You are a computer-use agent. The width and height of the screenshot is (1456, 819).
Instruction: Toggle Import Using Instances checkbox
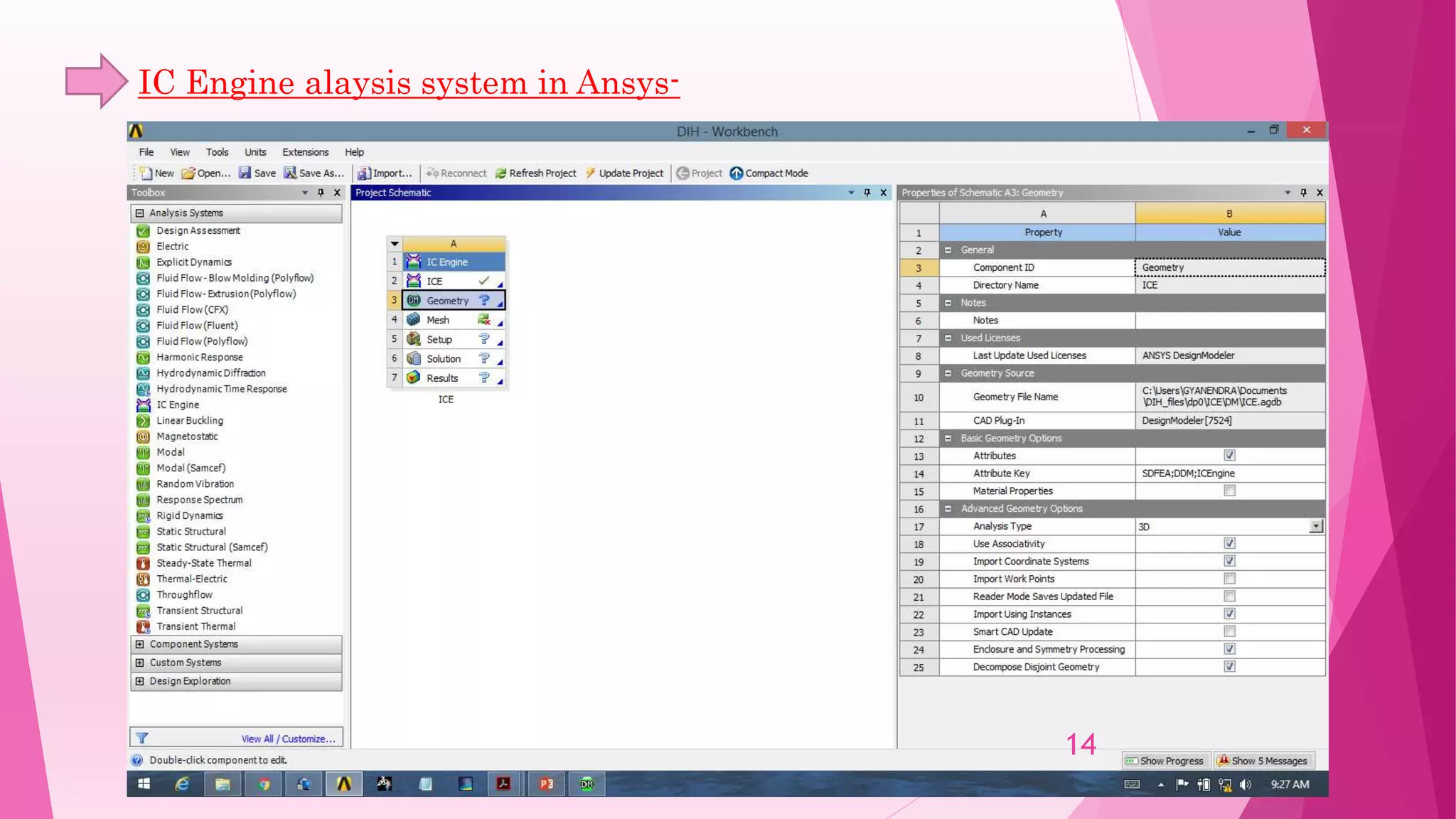(1229, 614)
